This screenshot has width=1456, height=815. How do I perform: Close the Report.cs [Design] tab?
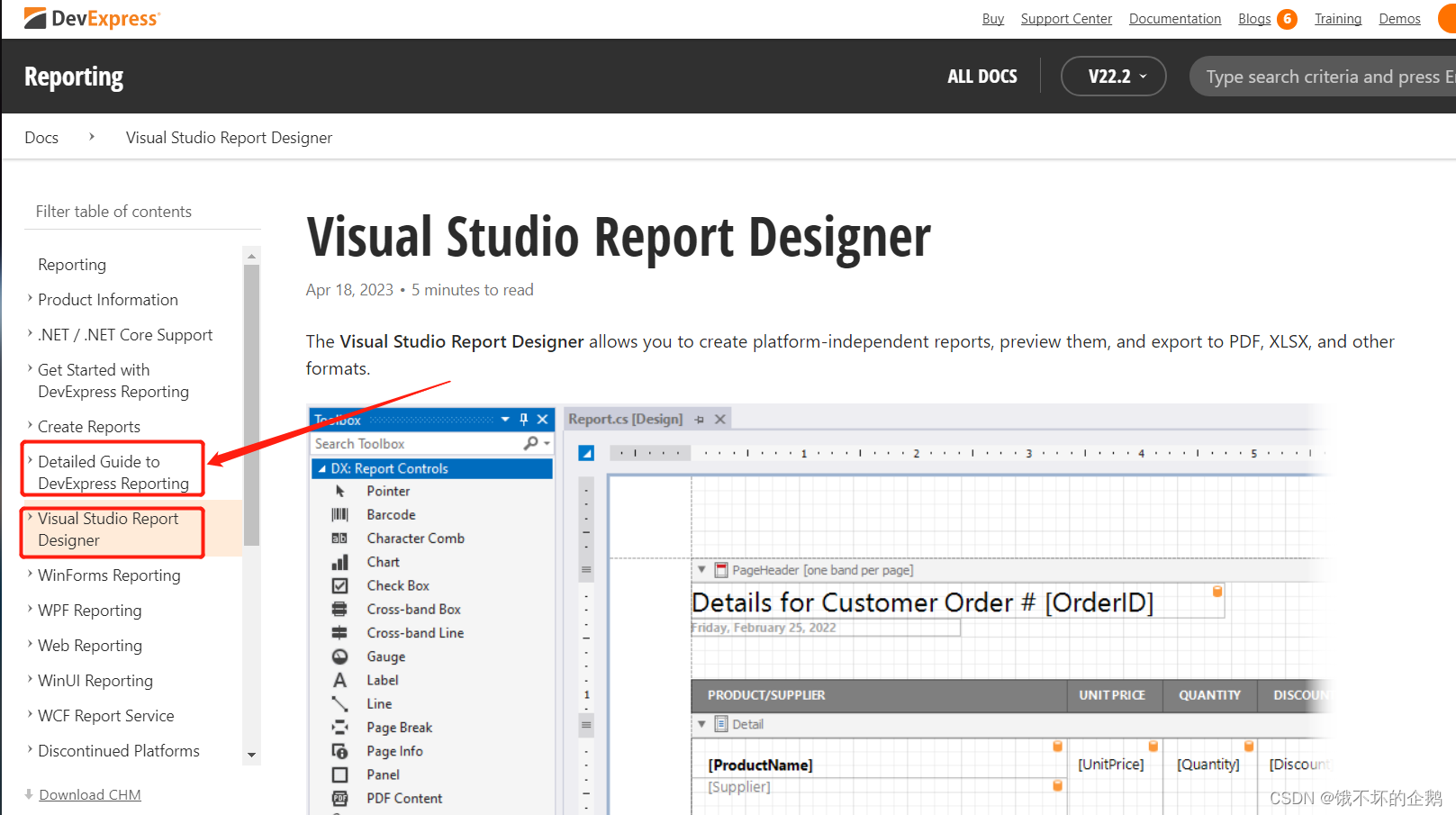click(x=720, y=419)
